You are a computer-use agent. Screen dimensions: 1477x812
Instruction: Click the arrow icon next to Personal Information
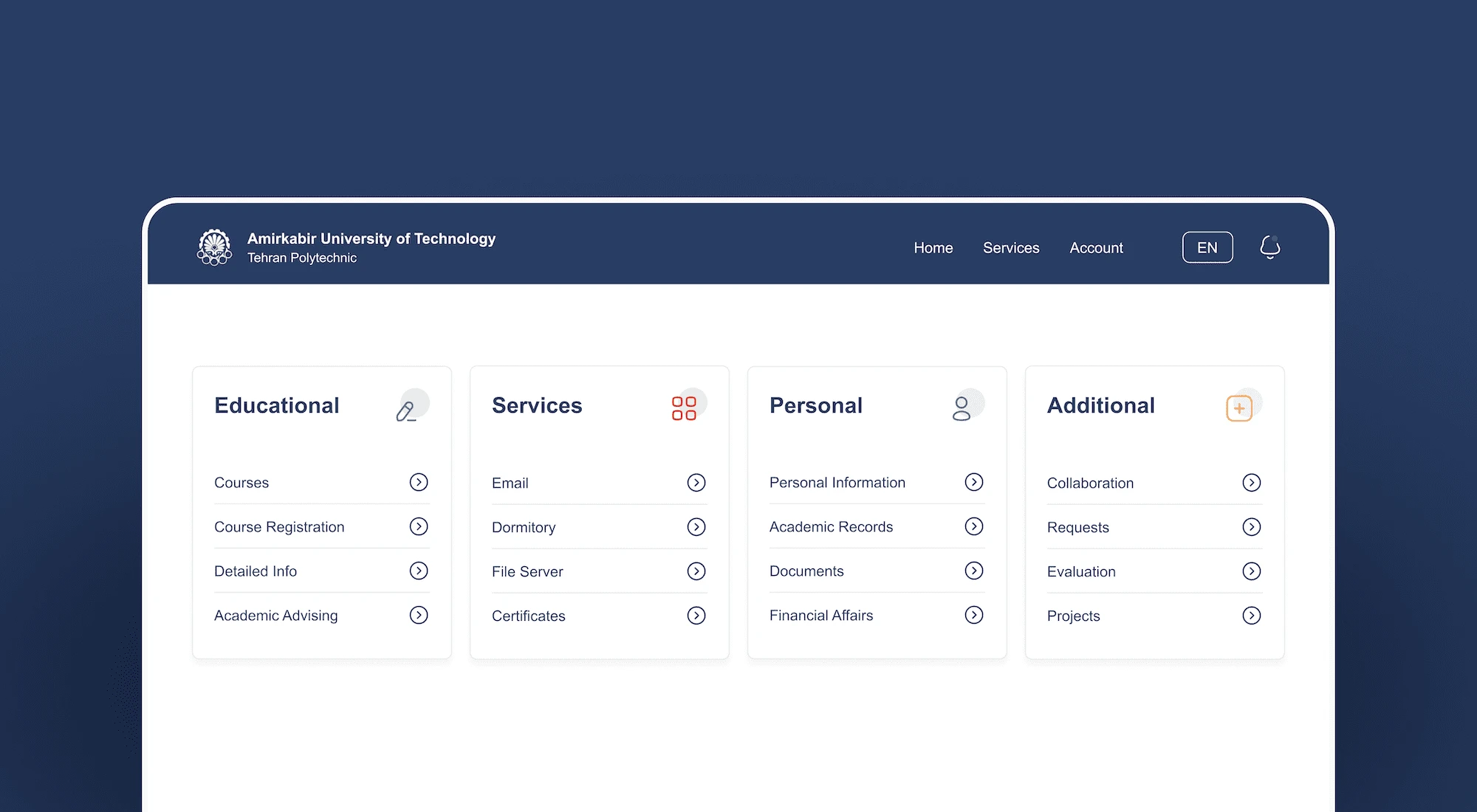click(974, 482)
